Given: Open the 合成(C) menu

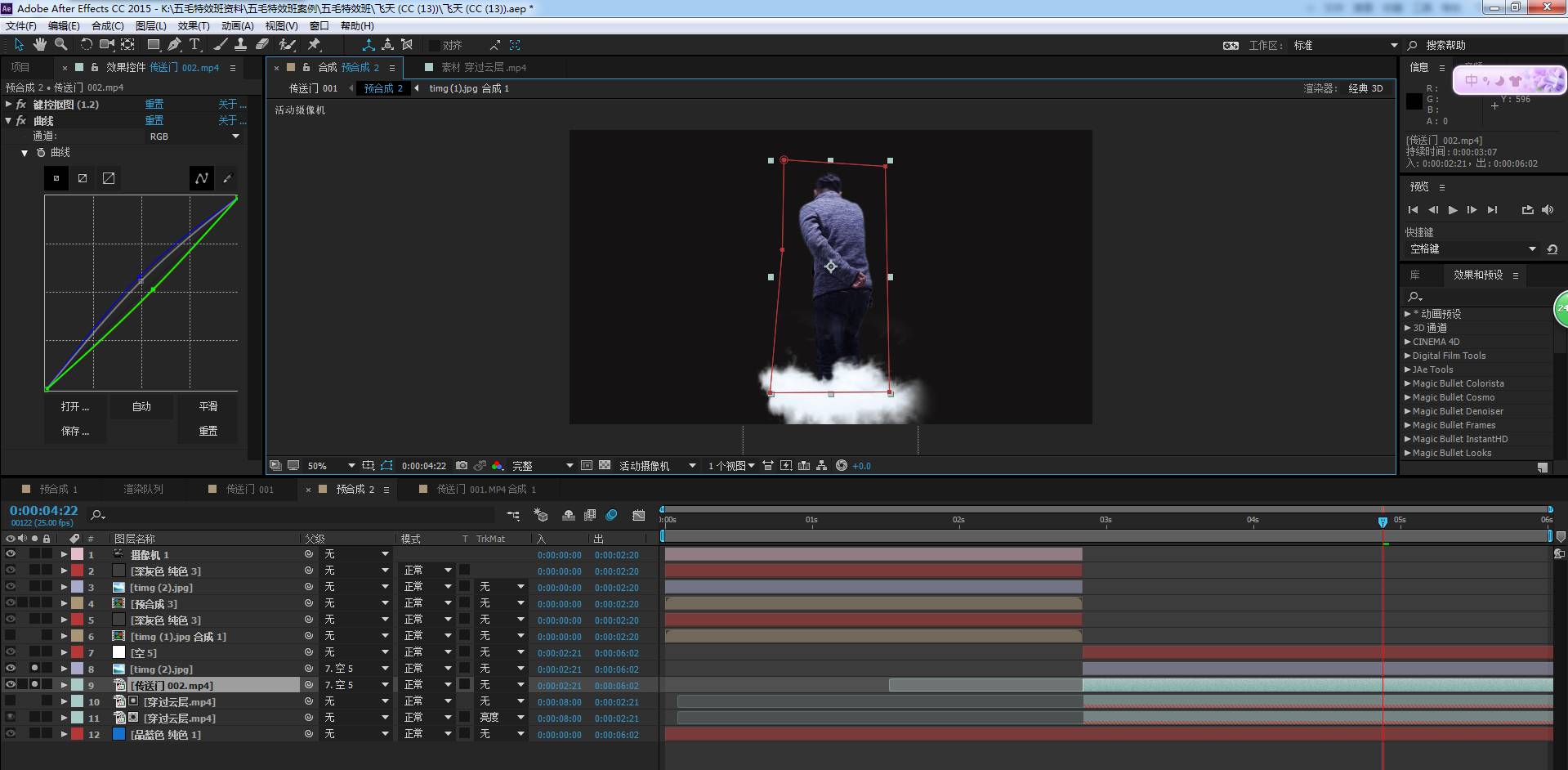Looking at the screenshot, I should coord(107,26).
